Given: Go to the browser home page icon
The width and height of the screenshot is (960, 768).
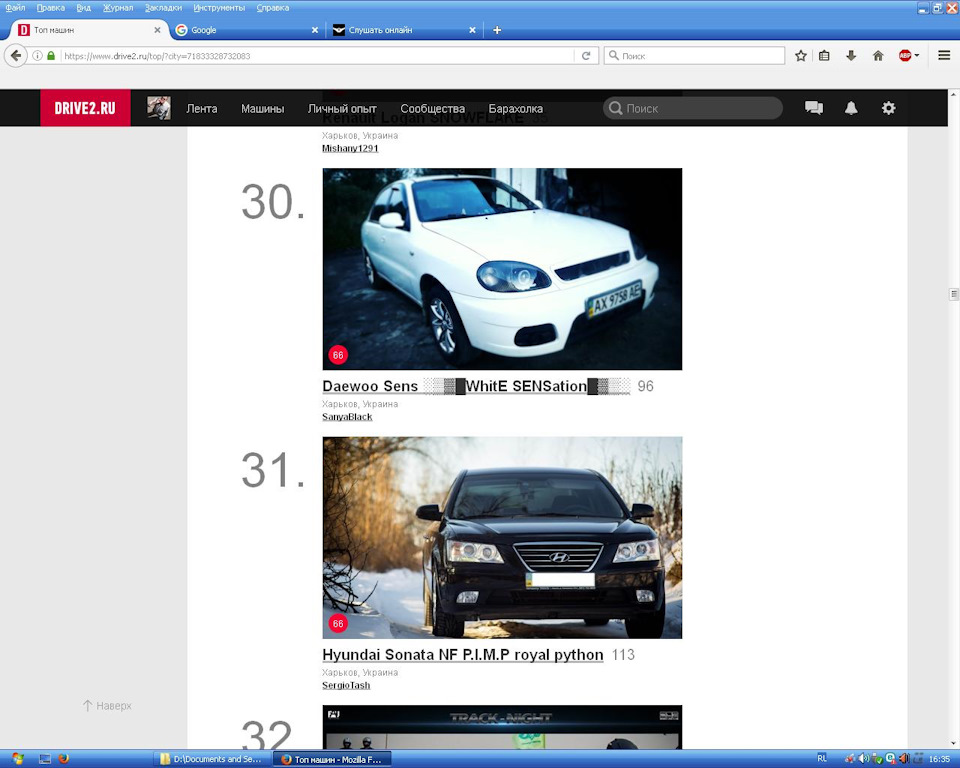Looking at the screenshot, I should point(878,56).
